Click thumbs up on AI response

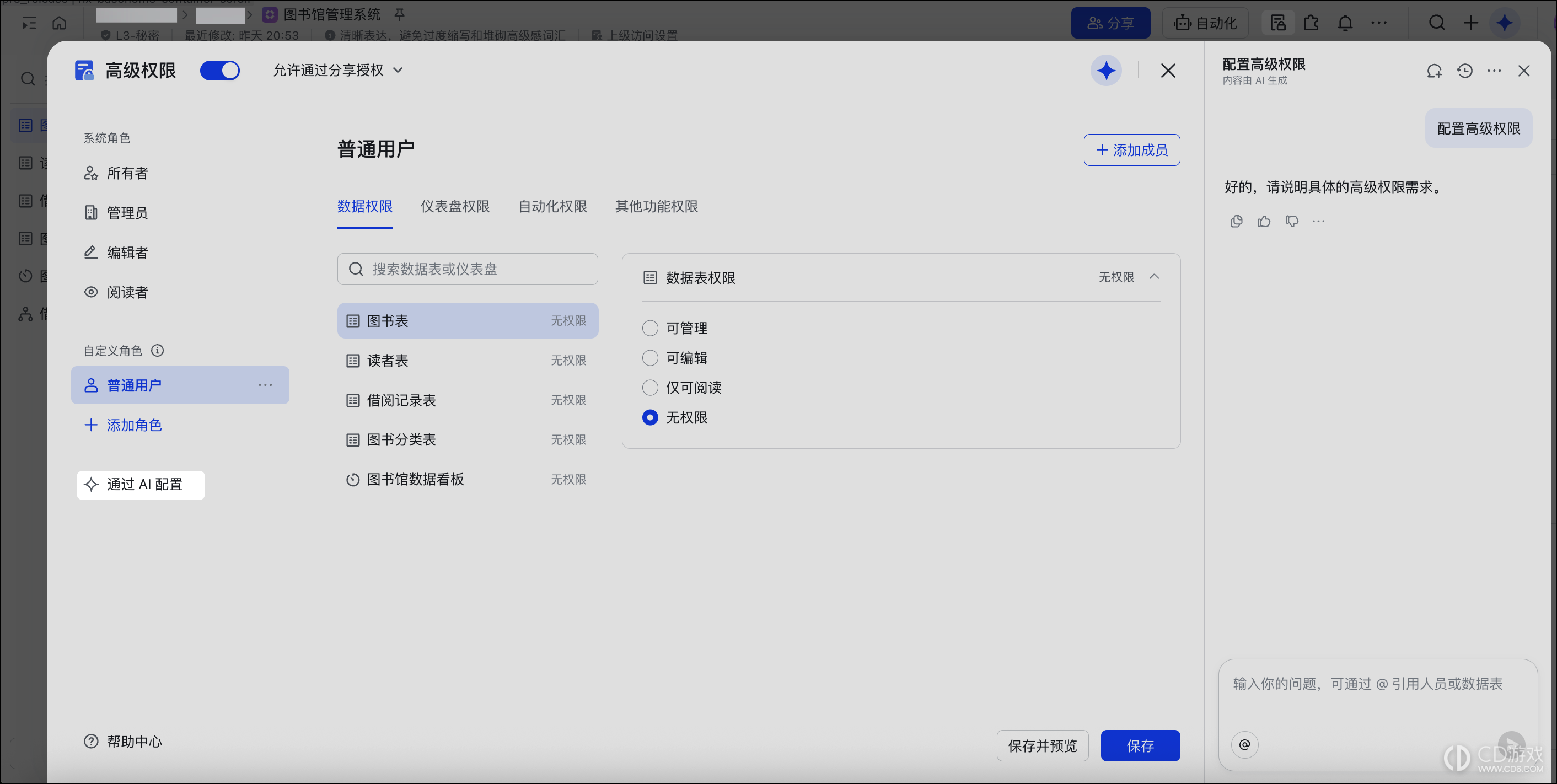click(1263, 221)
